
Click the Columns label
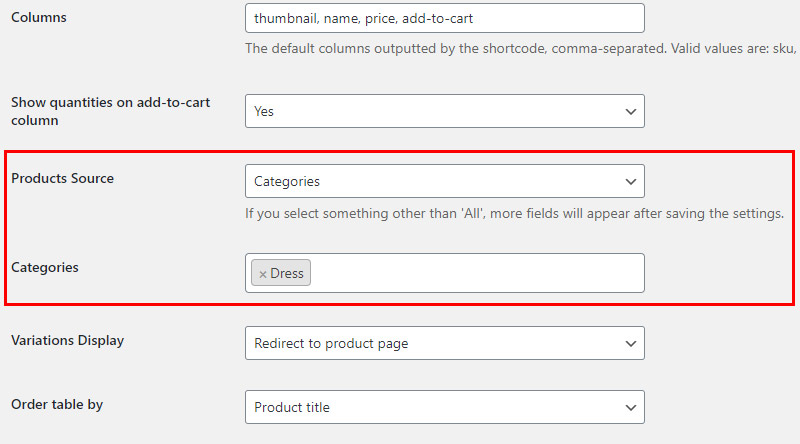(x=39, y=17)
